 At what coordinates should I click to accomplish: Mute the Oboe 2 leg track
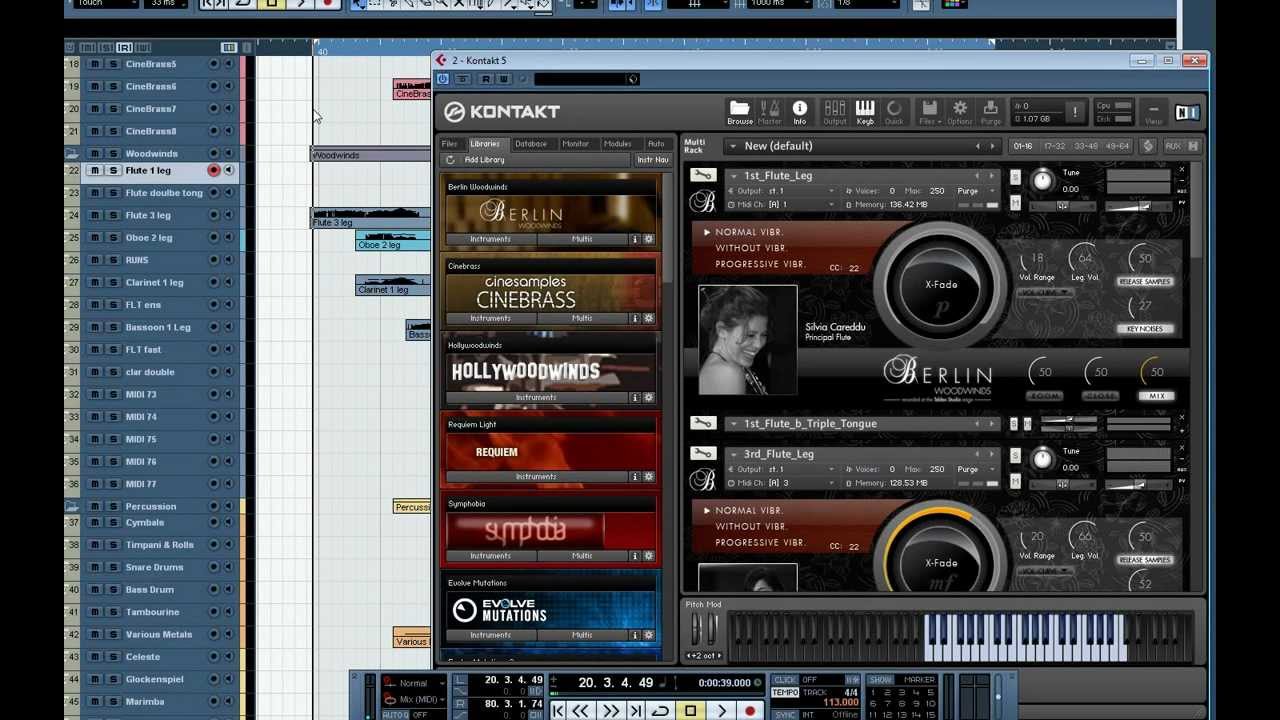95,238
